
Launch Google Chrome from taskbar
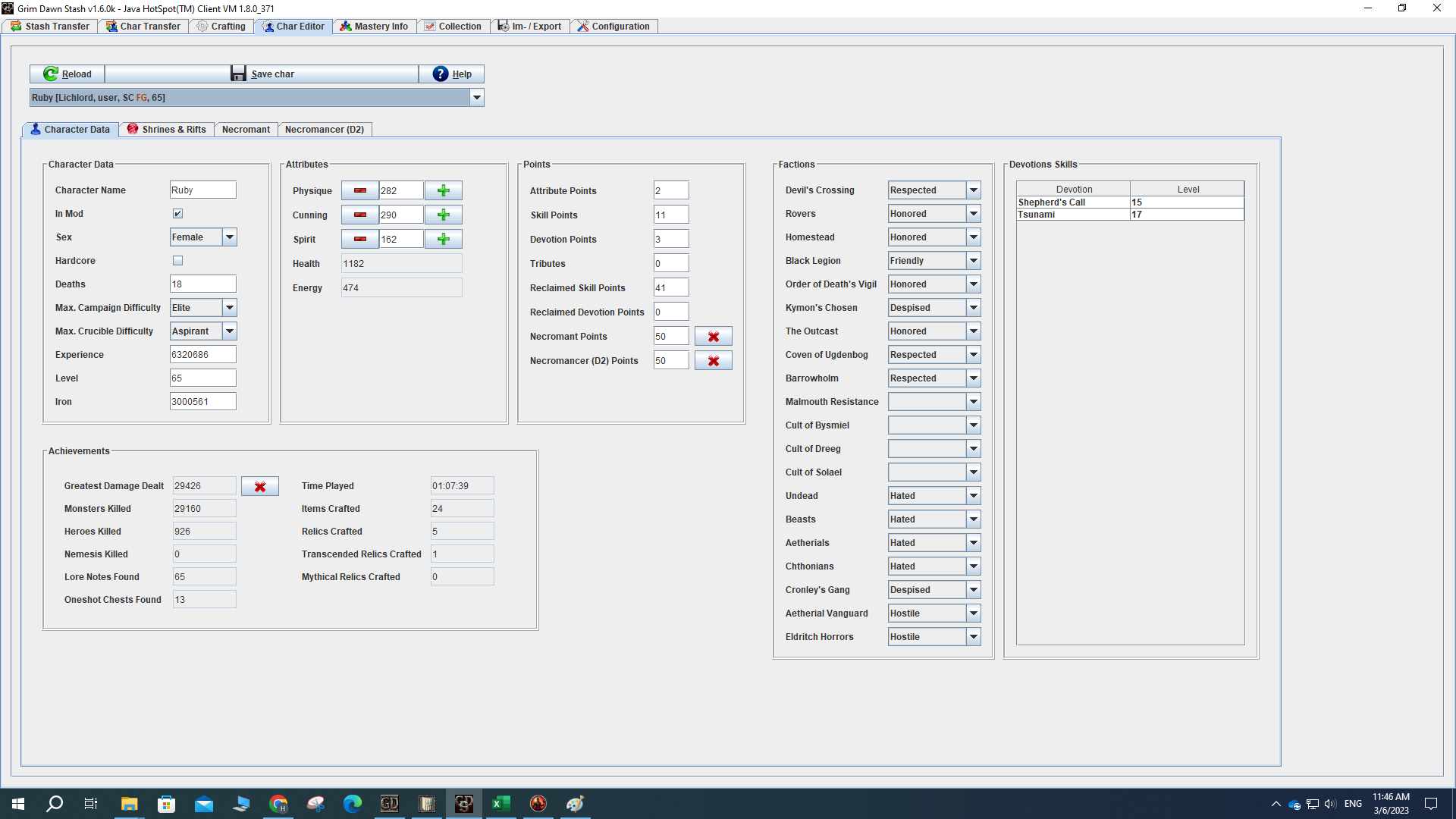point(278,804)
